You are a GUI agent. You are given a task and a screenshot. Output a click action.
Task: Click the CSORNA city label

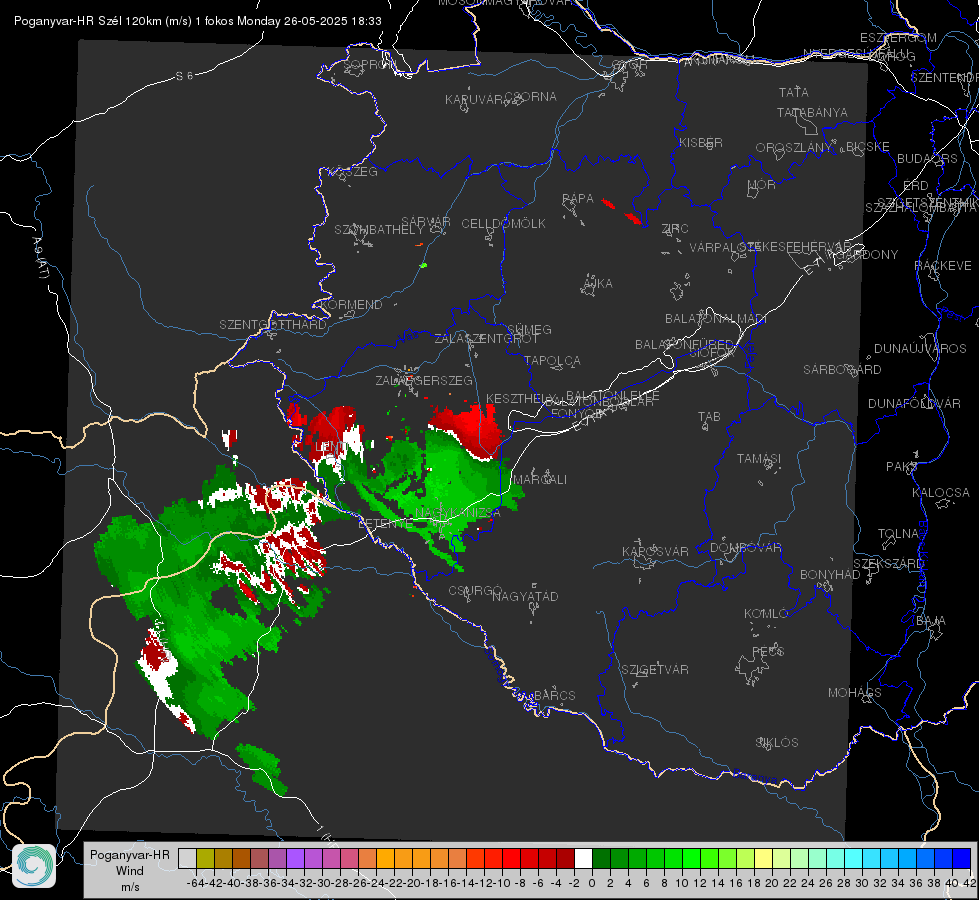coord(531,97)
